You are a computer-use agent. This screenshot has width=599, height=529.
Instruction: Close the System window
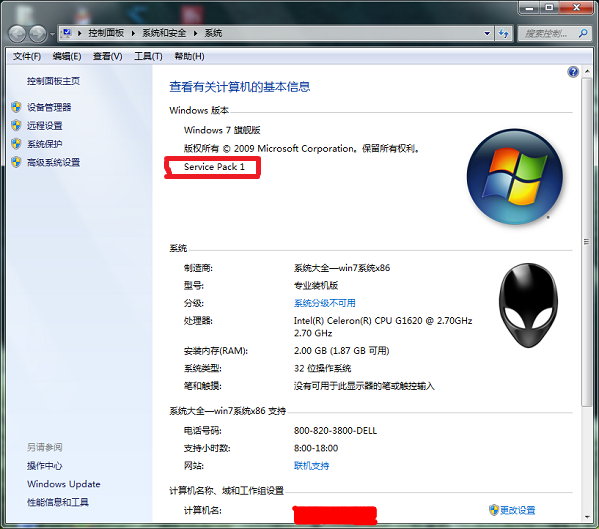click(577, 7)
